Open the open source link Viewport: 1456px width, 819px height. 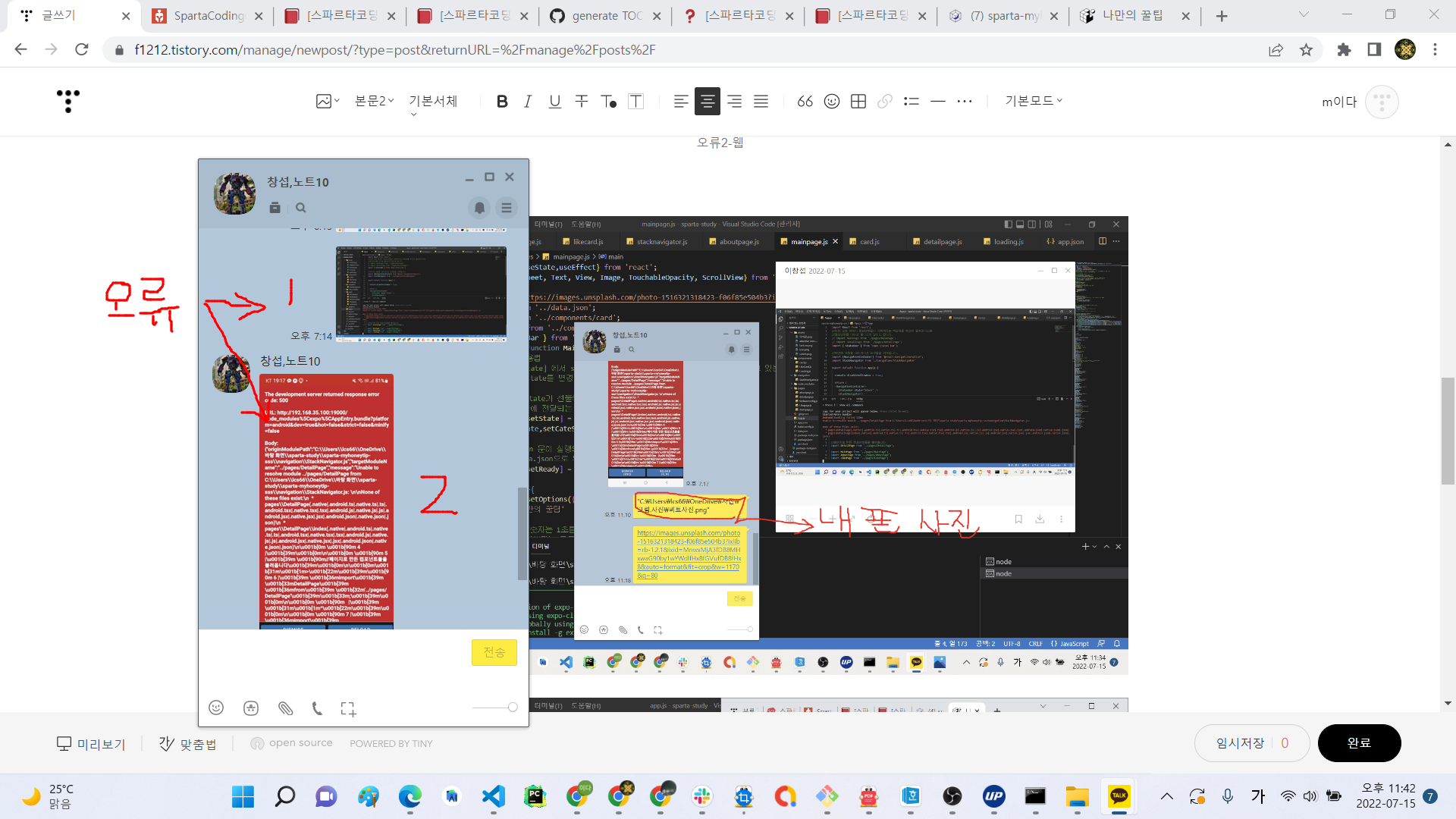291,743
